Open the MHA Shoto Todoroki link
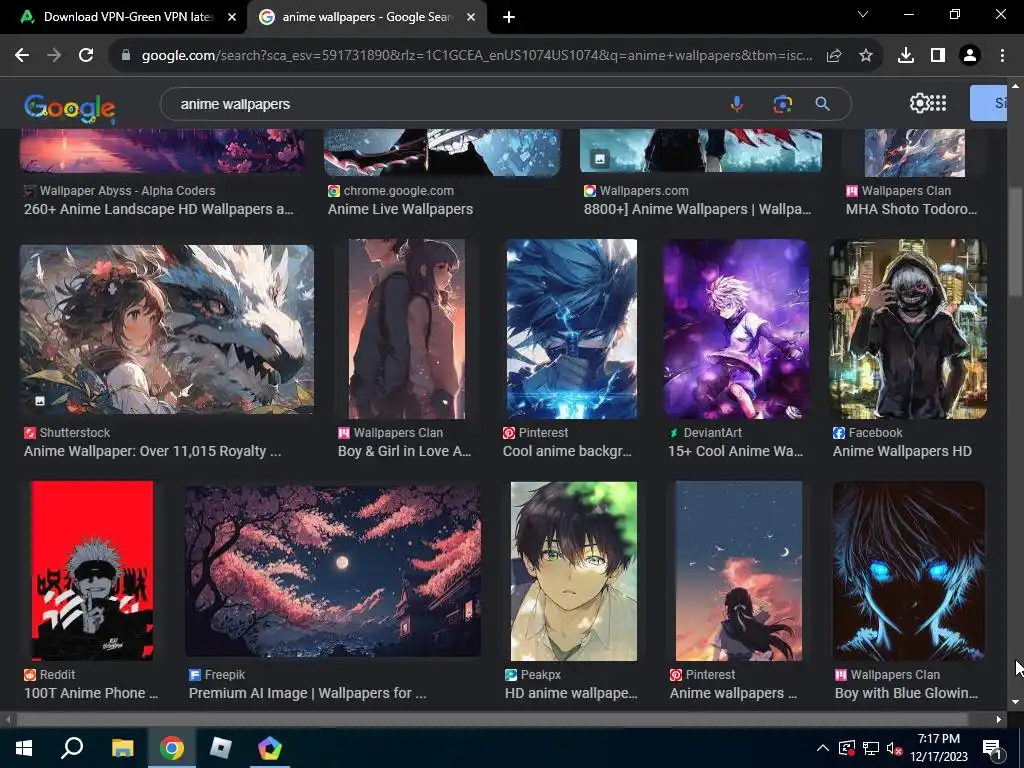1024x768 pixels. (x=912, y=210)
